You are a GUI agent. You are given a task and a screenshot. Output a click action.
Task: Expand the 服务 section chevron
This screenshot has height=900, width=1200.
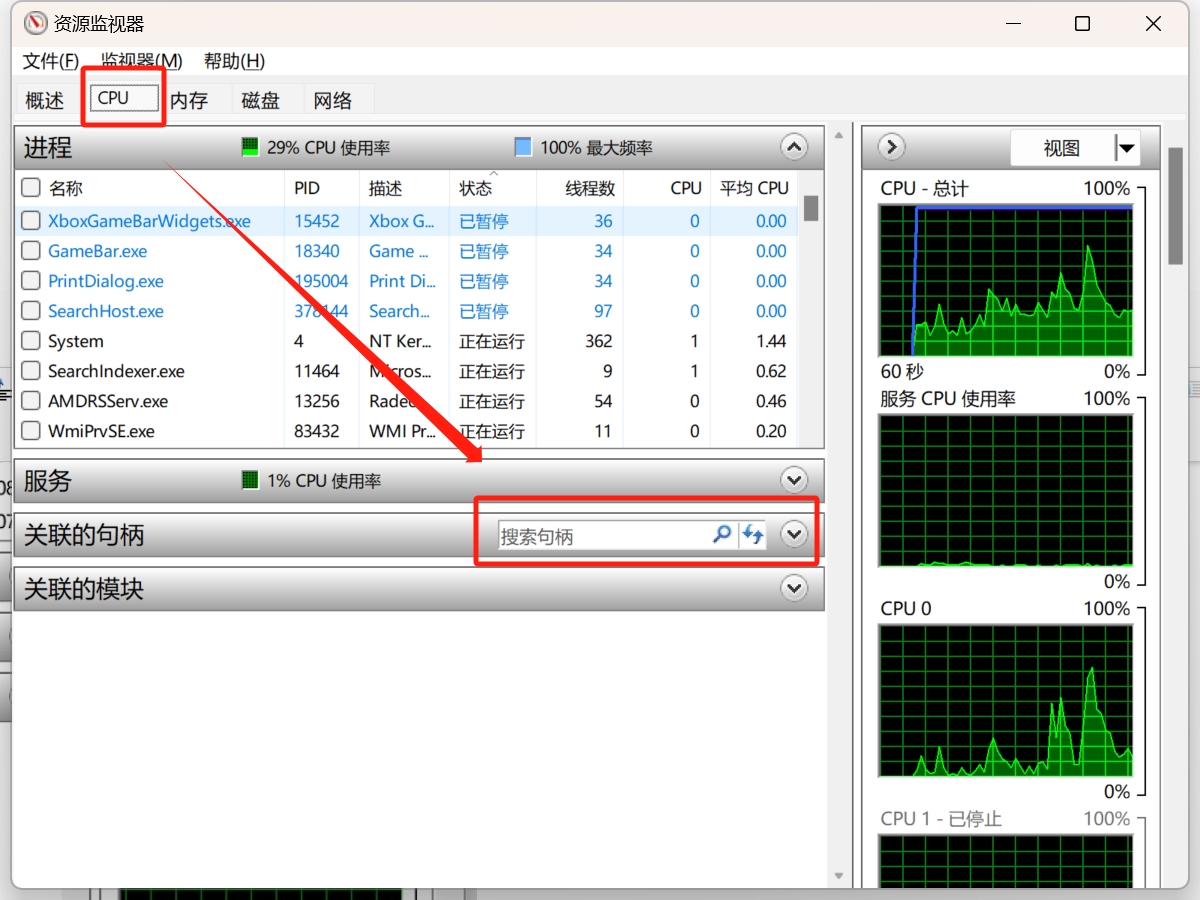(x=794, y=481)
